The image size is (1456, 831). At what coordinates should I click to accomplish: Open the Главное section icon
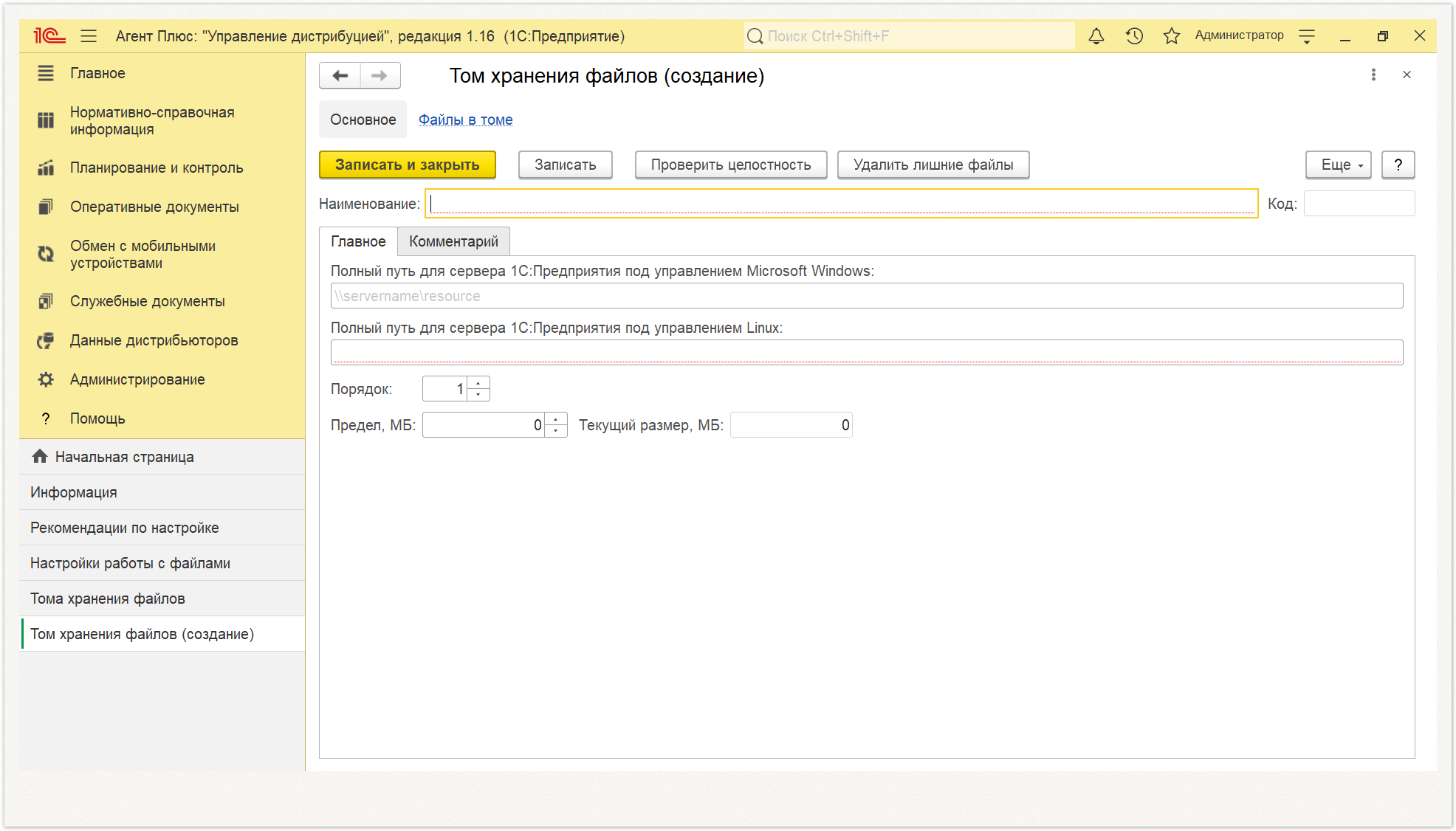tap(46, 73)
